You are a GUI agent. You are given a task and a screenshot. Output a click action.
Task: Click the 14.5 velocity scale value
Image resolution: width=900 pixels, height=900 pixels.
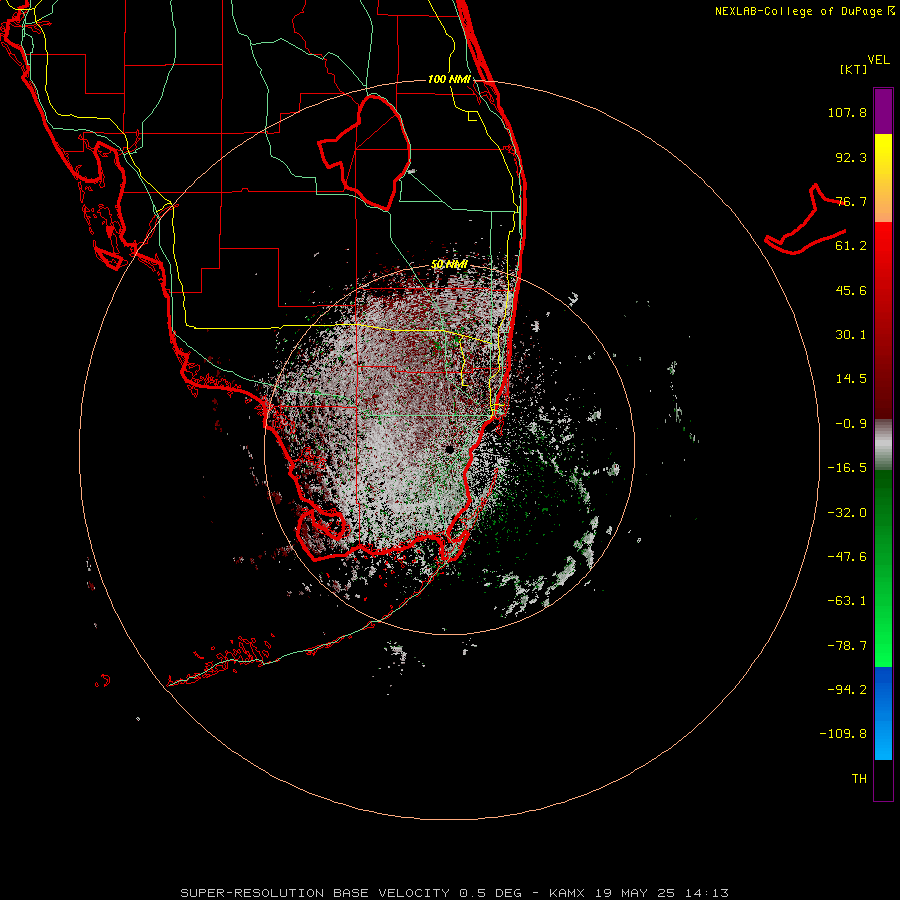[851, 379]
